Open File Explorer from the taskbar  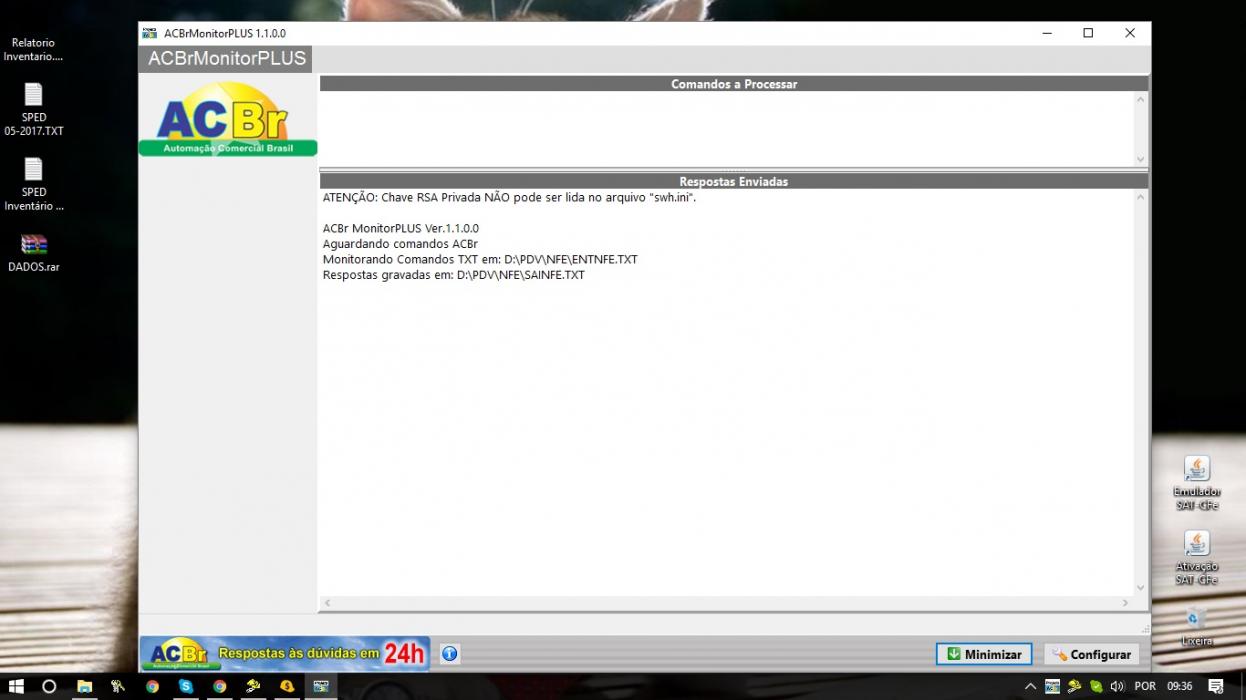coord(85,686)
